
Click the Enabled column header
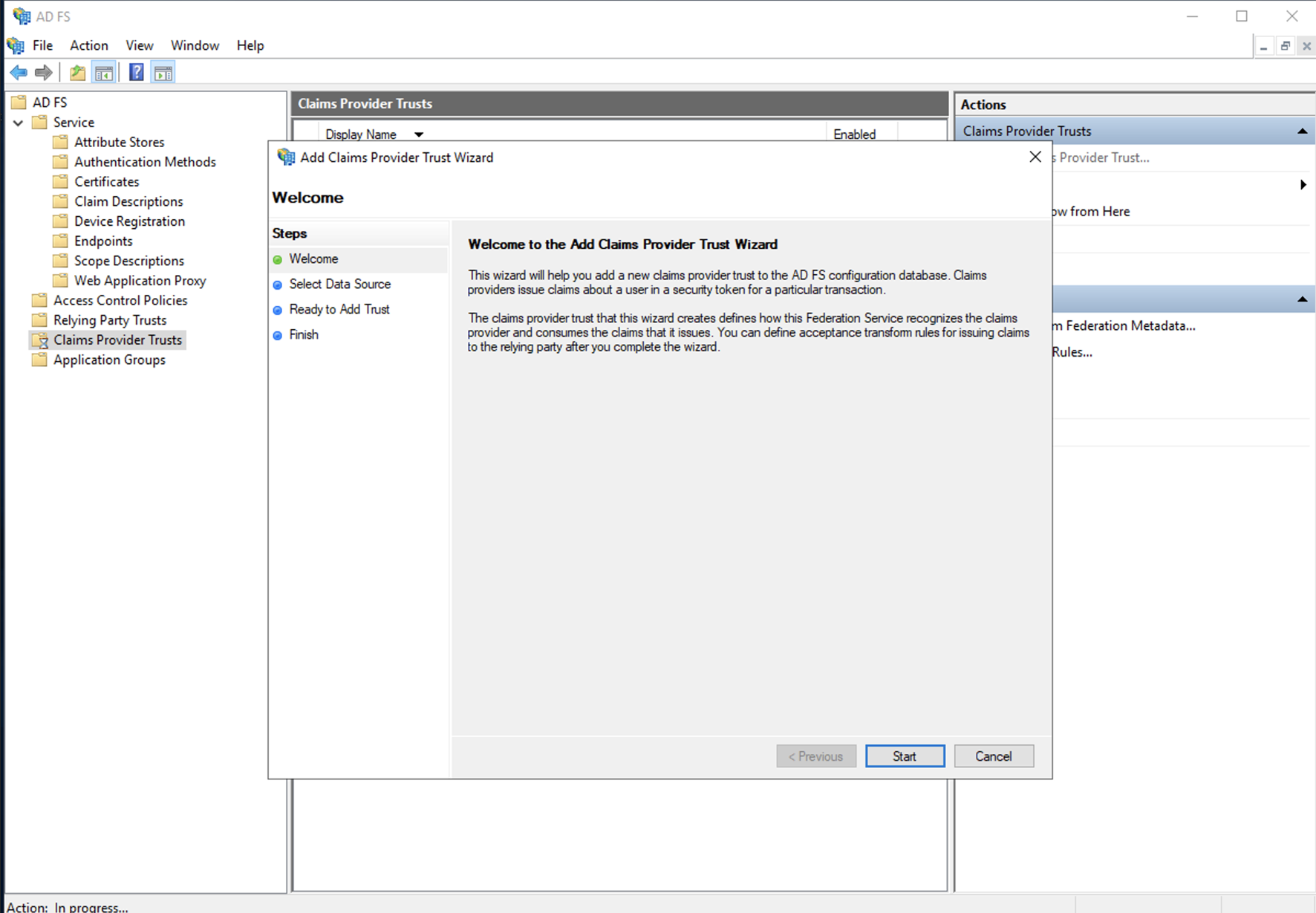coord(854,134)
